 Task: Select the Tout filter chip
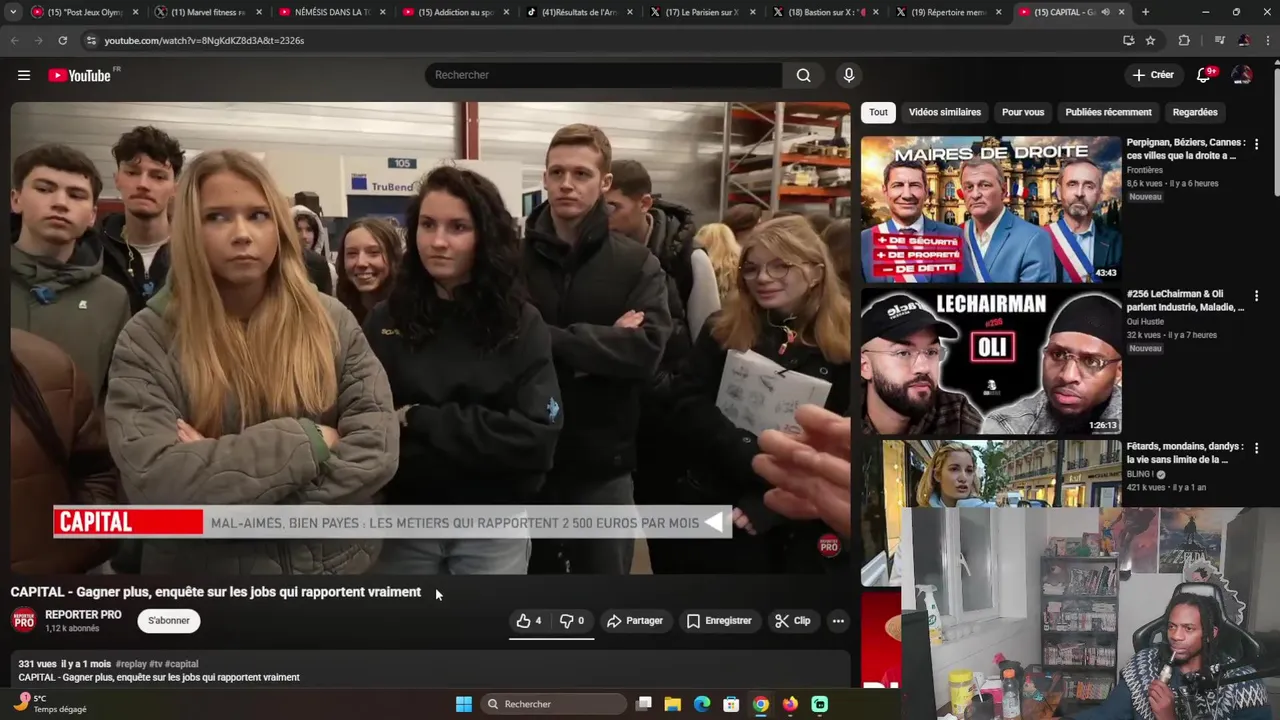878,112
